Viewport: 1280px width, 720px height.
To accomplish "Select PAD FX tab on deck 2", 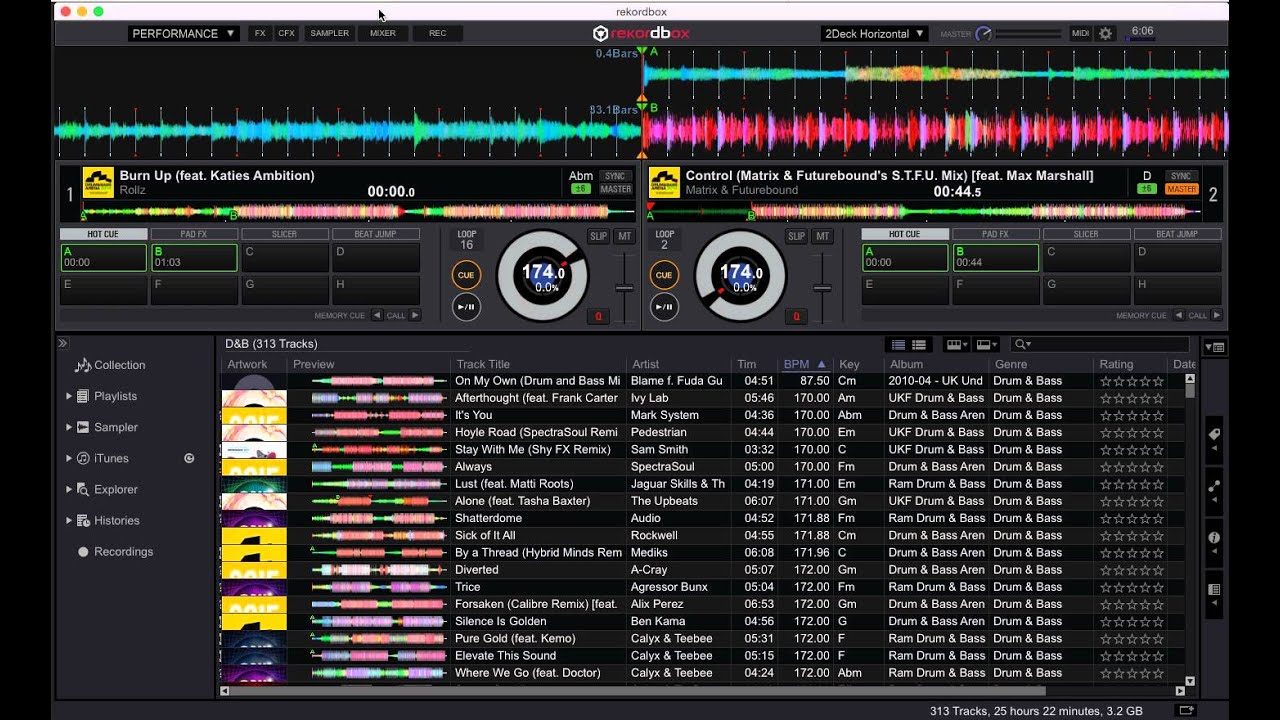I will click(x=995, y=234).
